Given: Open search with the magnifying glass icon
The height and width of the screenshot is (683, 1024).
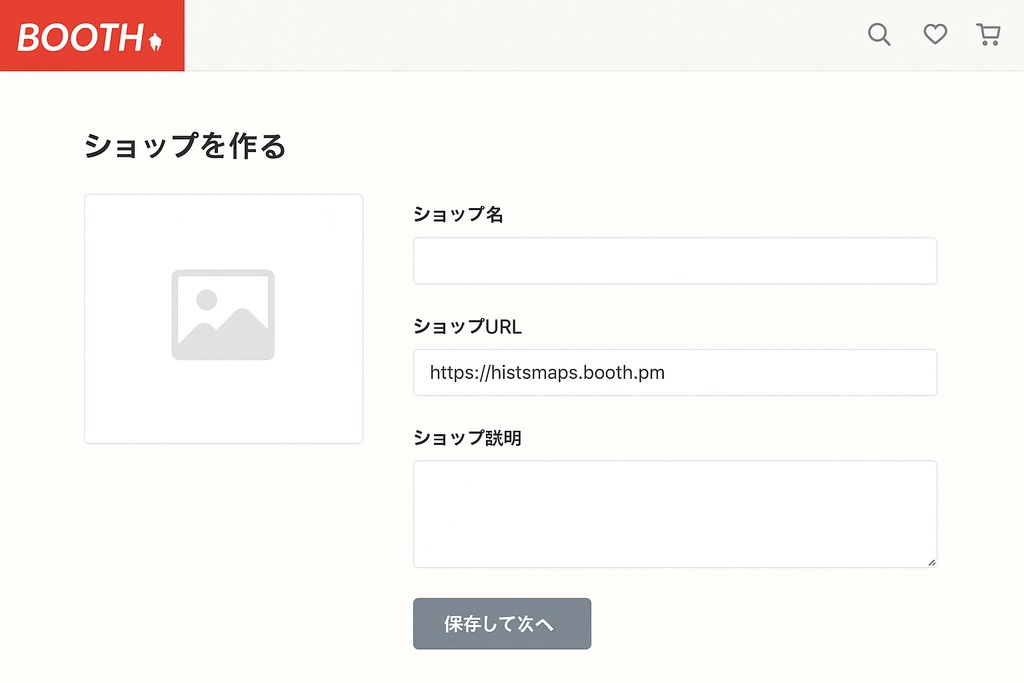Looking at the screenshot, I should (879, 35).
